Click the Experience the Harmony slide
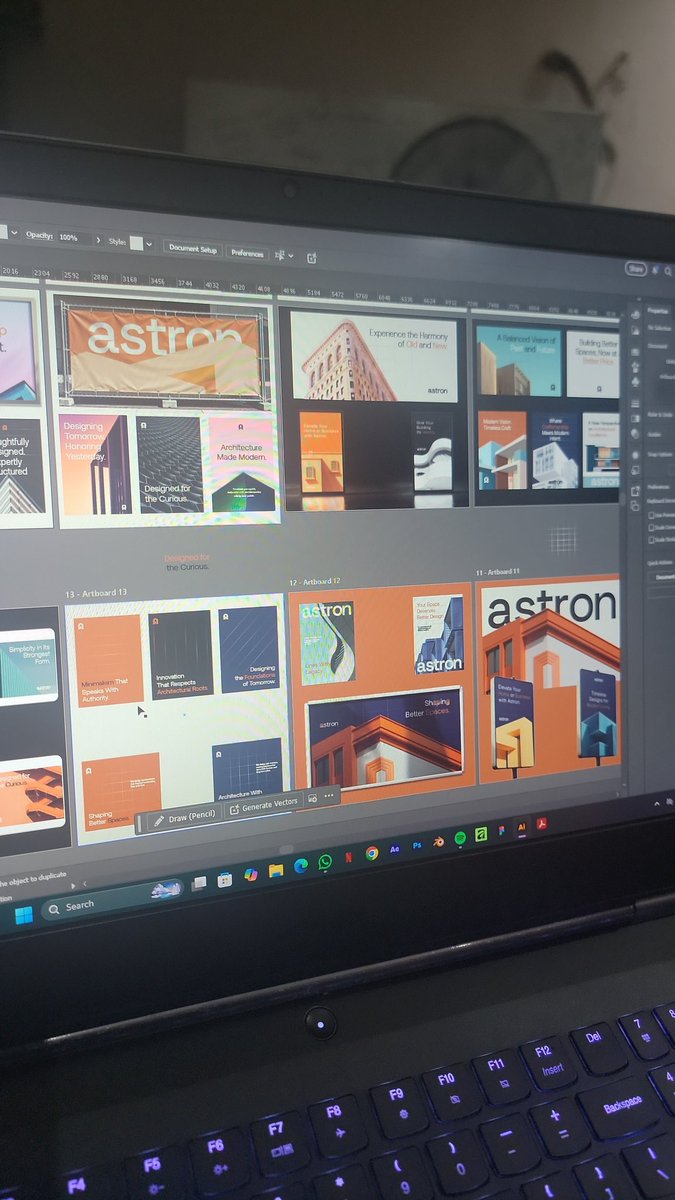 [374, 355]
